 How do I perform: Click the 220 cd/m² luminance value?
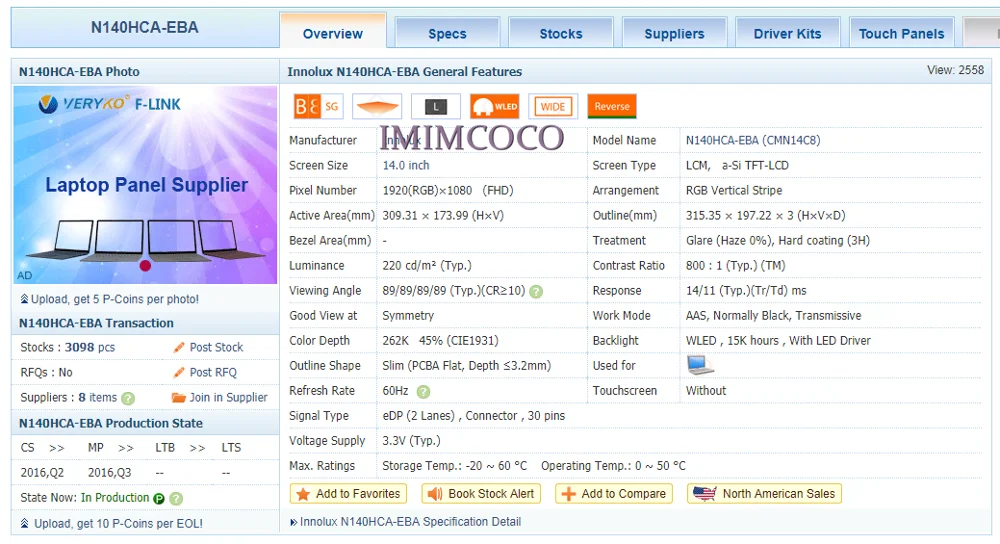click(x=427, y=265)
